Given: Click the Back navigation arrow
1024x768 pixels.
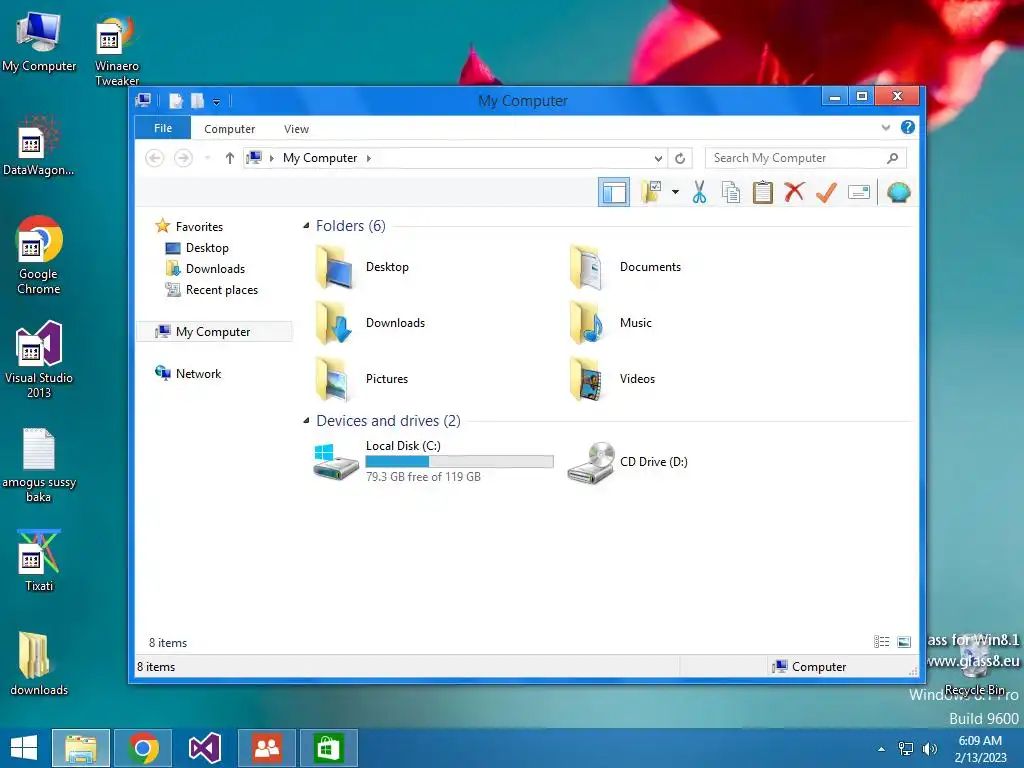Looking at the screenshot, I should click(154, 158).
